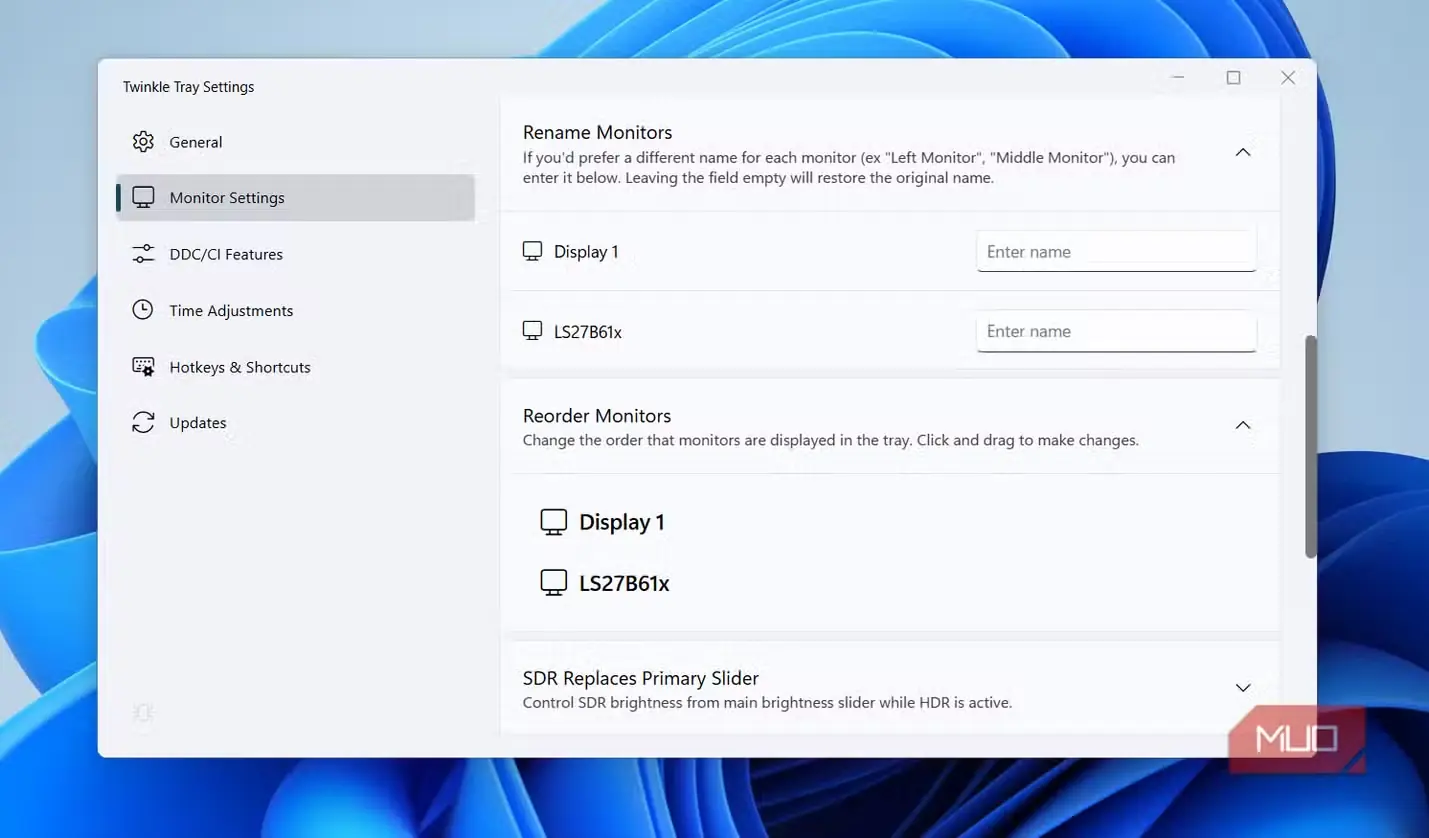Open Time Adjustments page

295,310
